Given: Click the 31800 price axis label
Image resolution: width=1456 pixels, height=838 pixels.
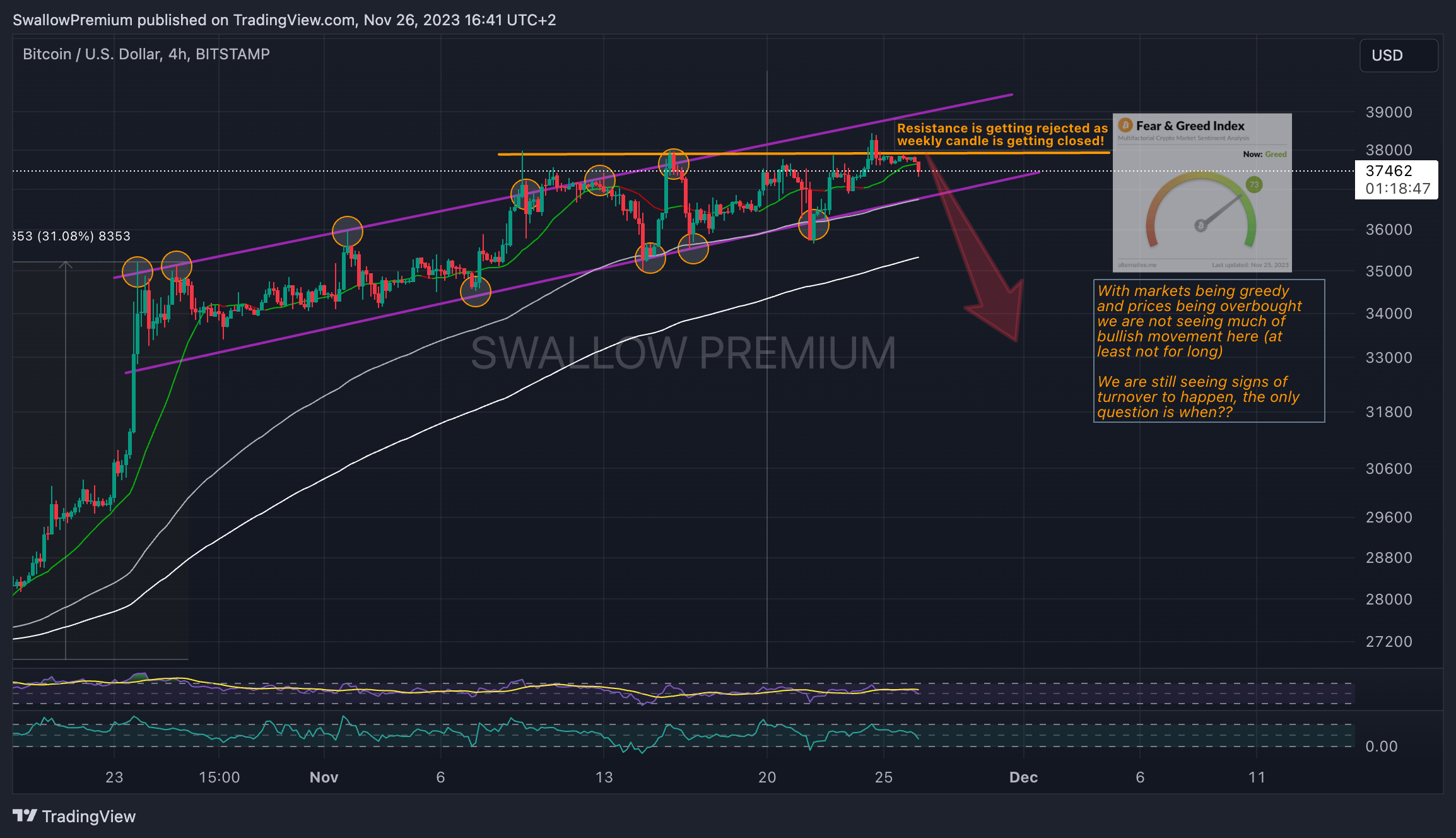Looking at the screenshot, I should 1388,412.
